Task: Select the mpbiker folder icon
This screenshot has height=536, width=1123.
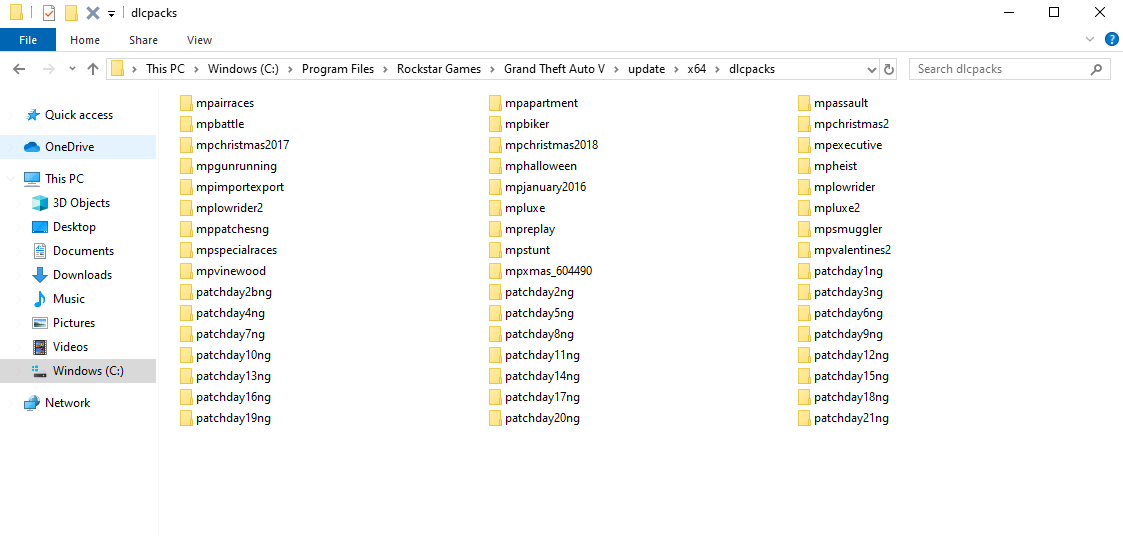Action: click(x=496, y=124)
